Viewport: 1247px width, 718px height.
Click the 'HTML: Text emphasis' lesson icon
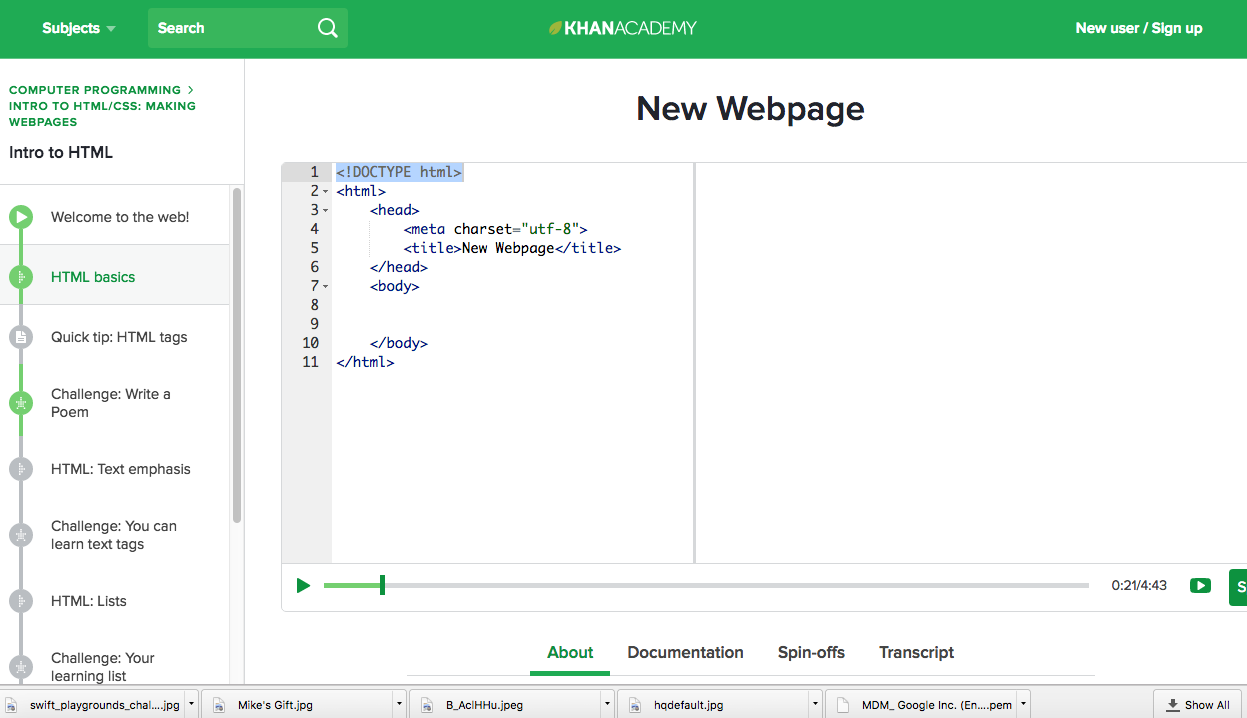point(21,469)
